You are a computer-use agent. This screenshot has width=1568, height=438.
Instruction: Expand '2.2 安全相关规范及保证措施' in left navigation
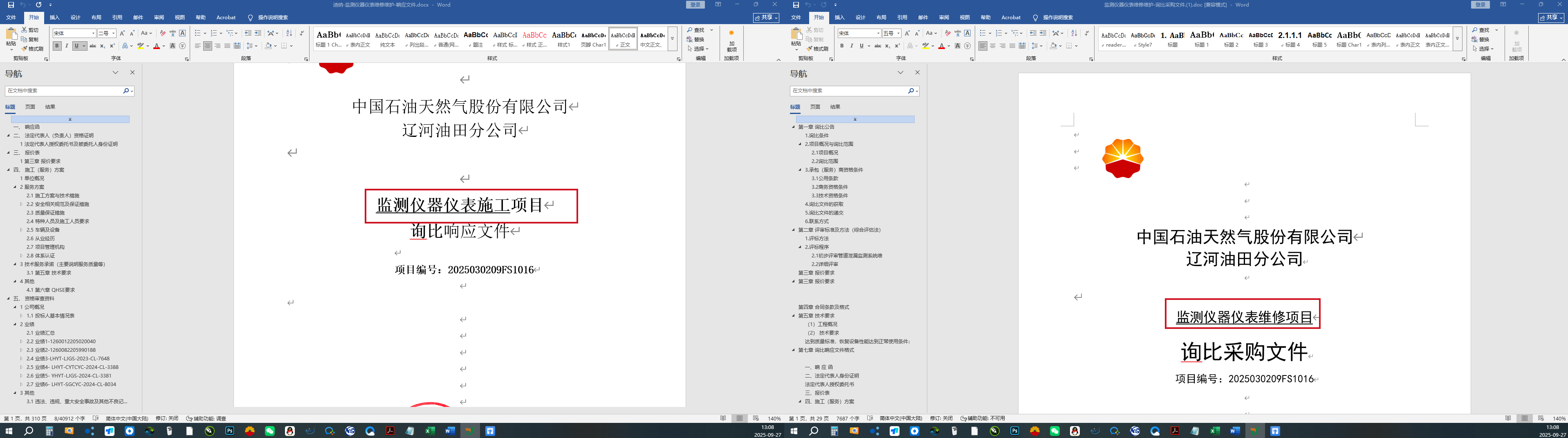click(x=21, y=204)
